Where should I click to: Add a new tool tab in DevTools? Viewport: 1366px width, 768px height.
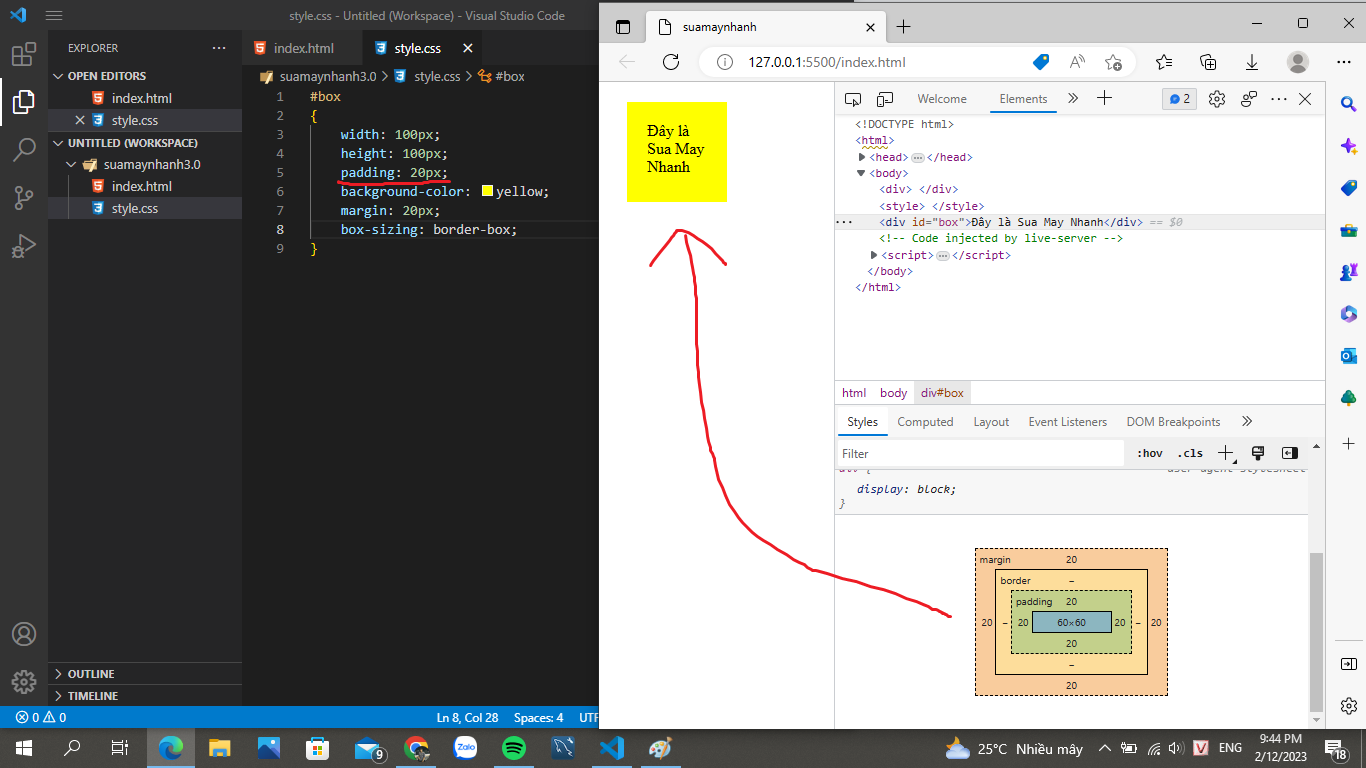(x=1104, y=98)
